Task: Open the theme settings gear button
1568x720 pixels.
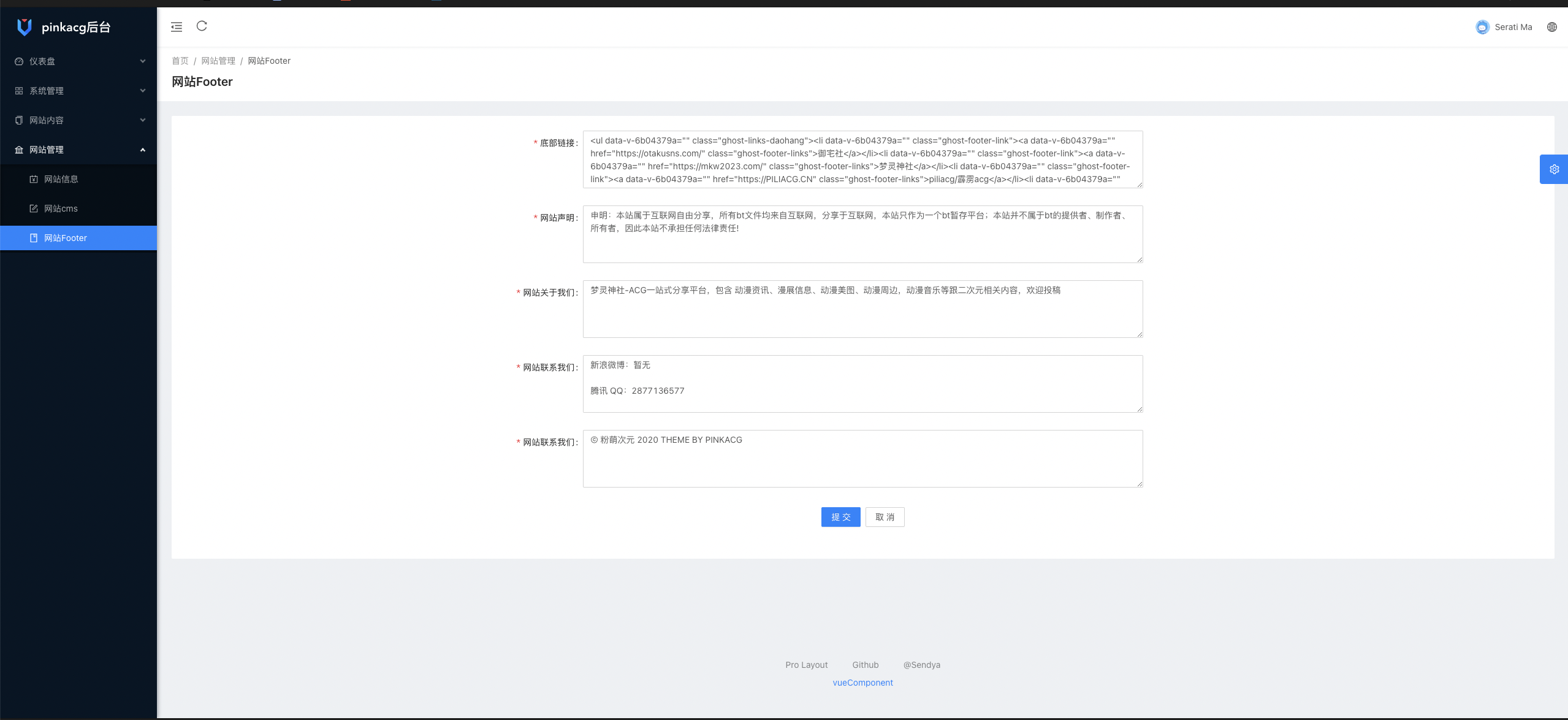Action: [x=1554, y=169]
